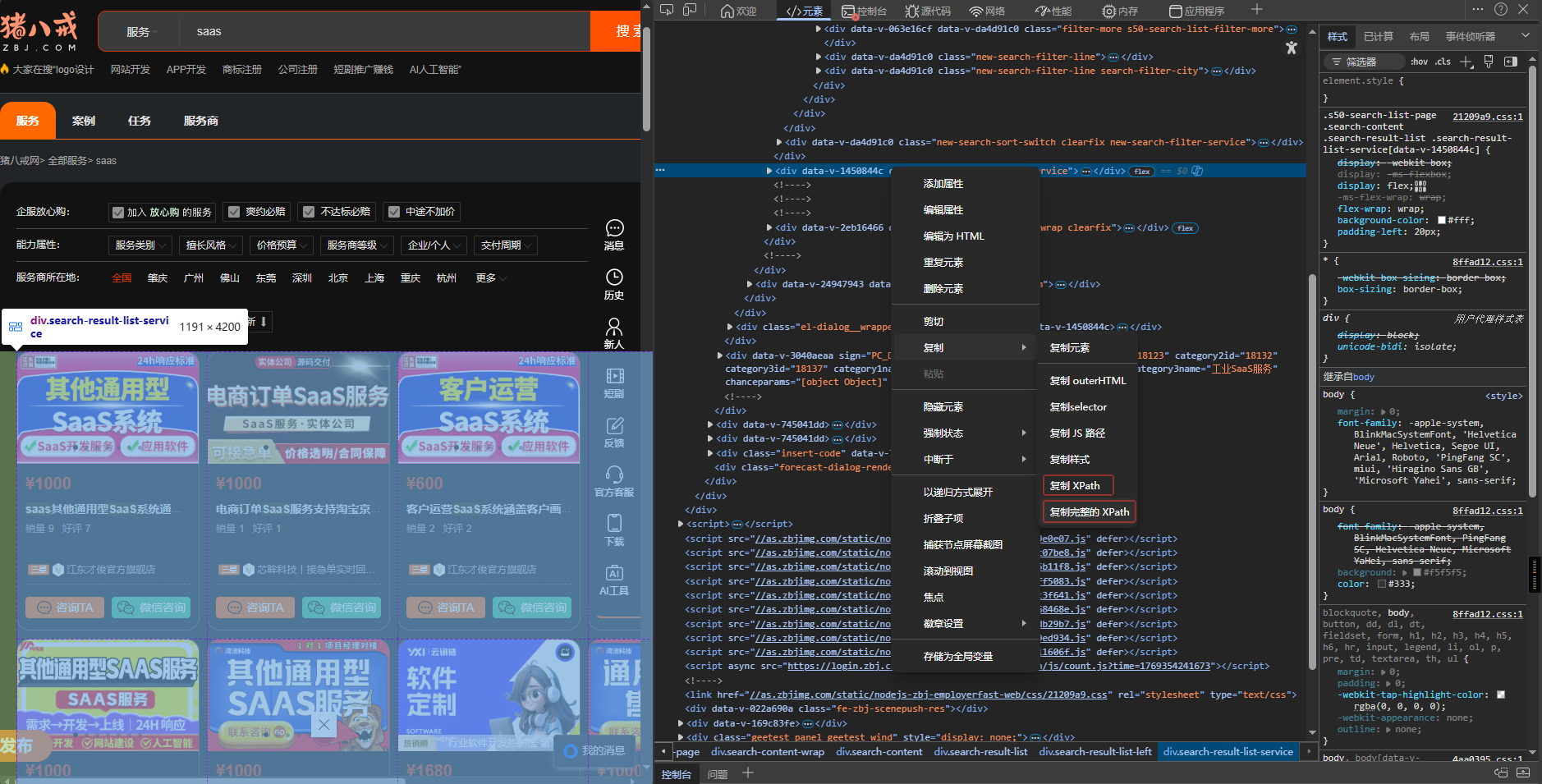Uncheck the 爽约必赔 checkbox

[235, 212]
